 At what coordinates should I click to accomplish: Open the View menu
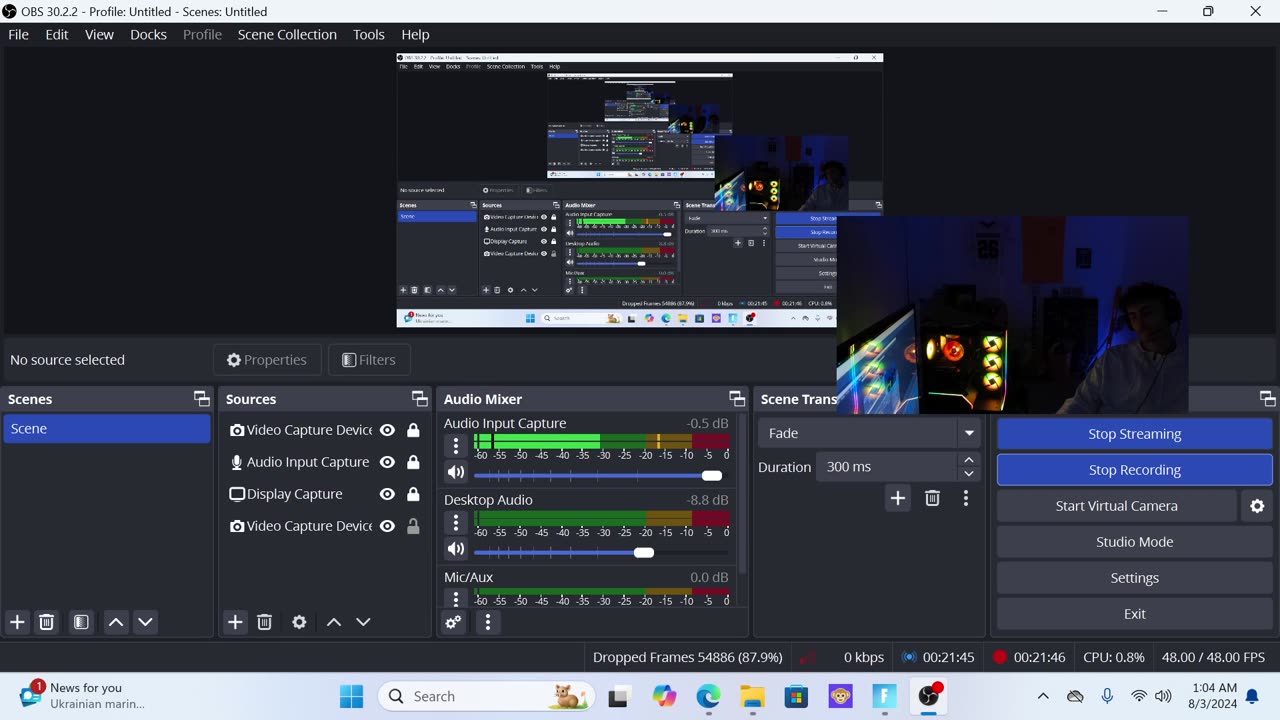point(99,34)
